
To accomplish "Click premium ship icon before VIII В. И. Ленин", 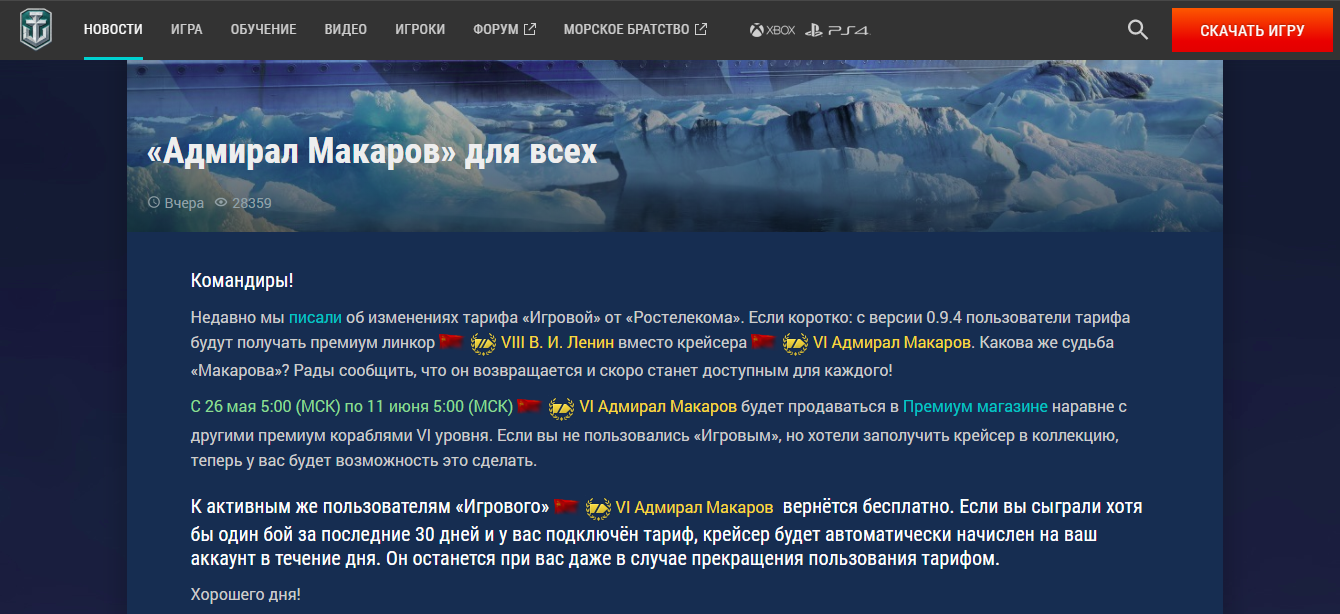I will coord(483,343).
